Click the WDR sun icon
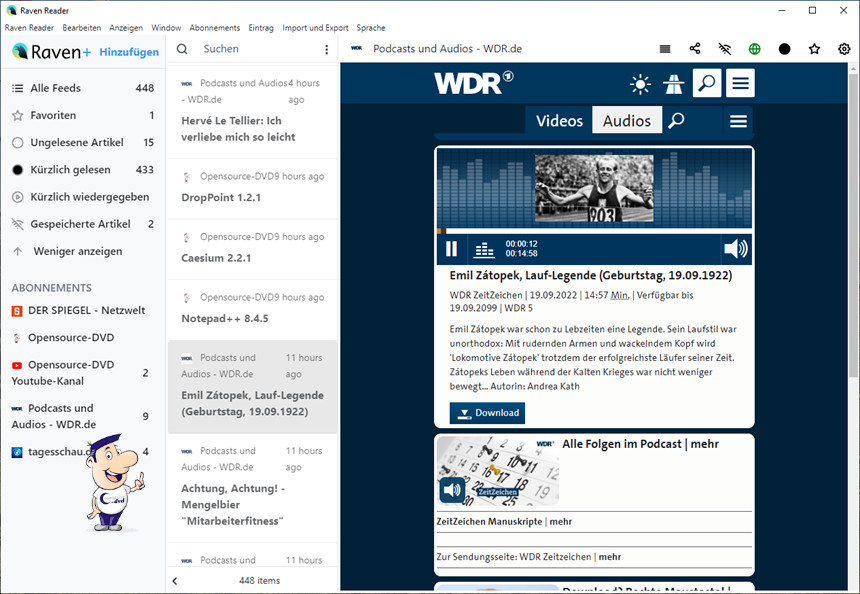The height and width of the screenshot is (594, 860). [x=640, y=83]
